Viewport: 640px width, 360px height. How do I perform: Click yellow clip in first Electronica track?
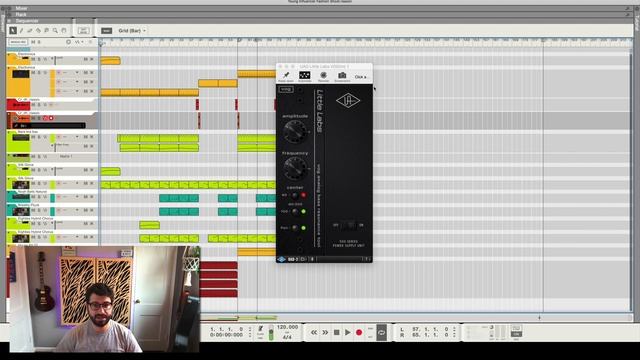coord(110,61)
